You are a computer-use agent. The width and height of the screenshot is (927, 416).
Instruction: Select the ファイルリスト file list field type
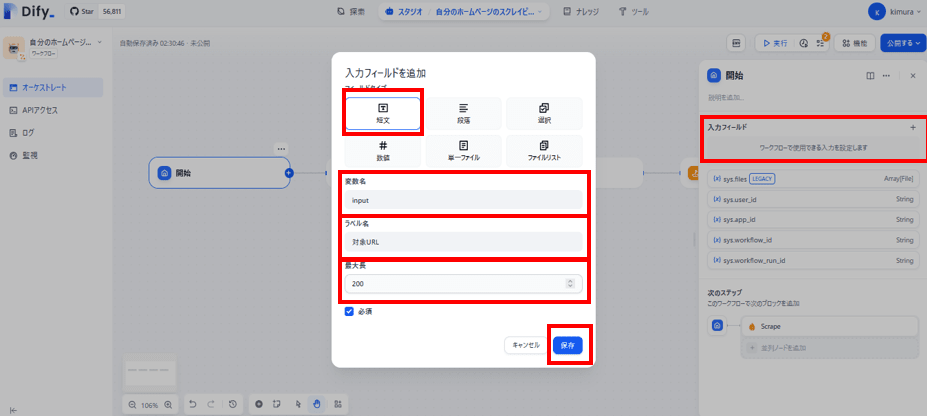point(544,151)
